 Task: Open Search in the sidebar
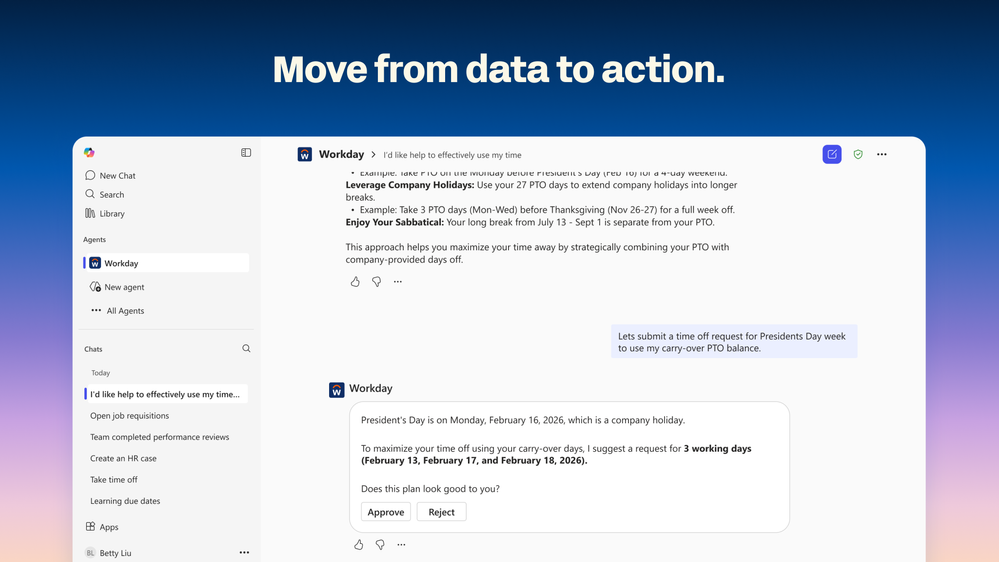[104, 194]
